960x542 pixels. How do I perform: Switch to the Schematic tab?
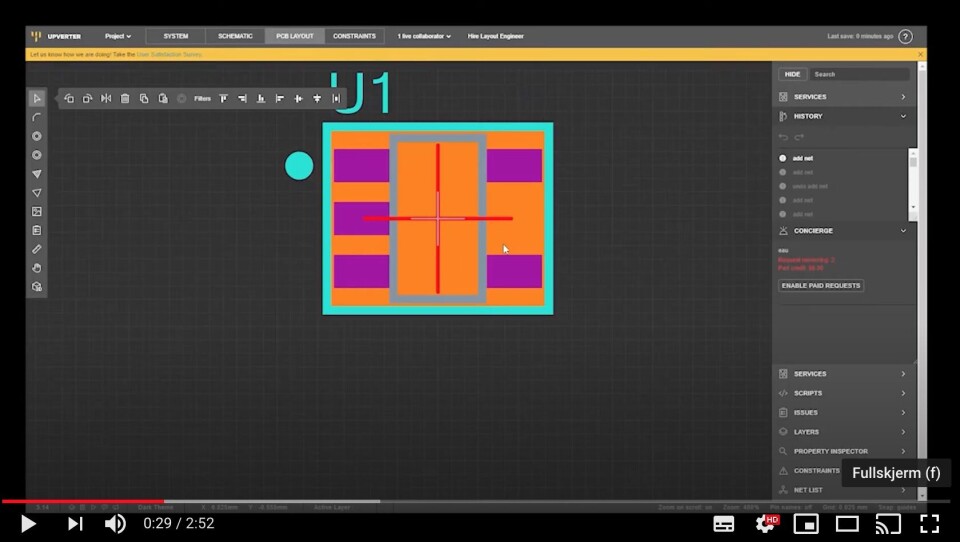point(235,36)
